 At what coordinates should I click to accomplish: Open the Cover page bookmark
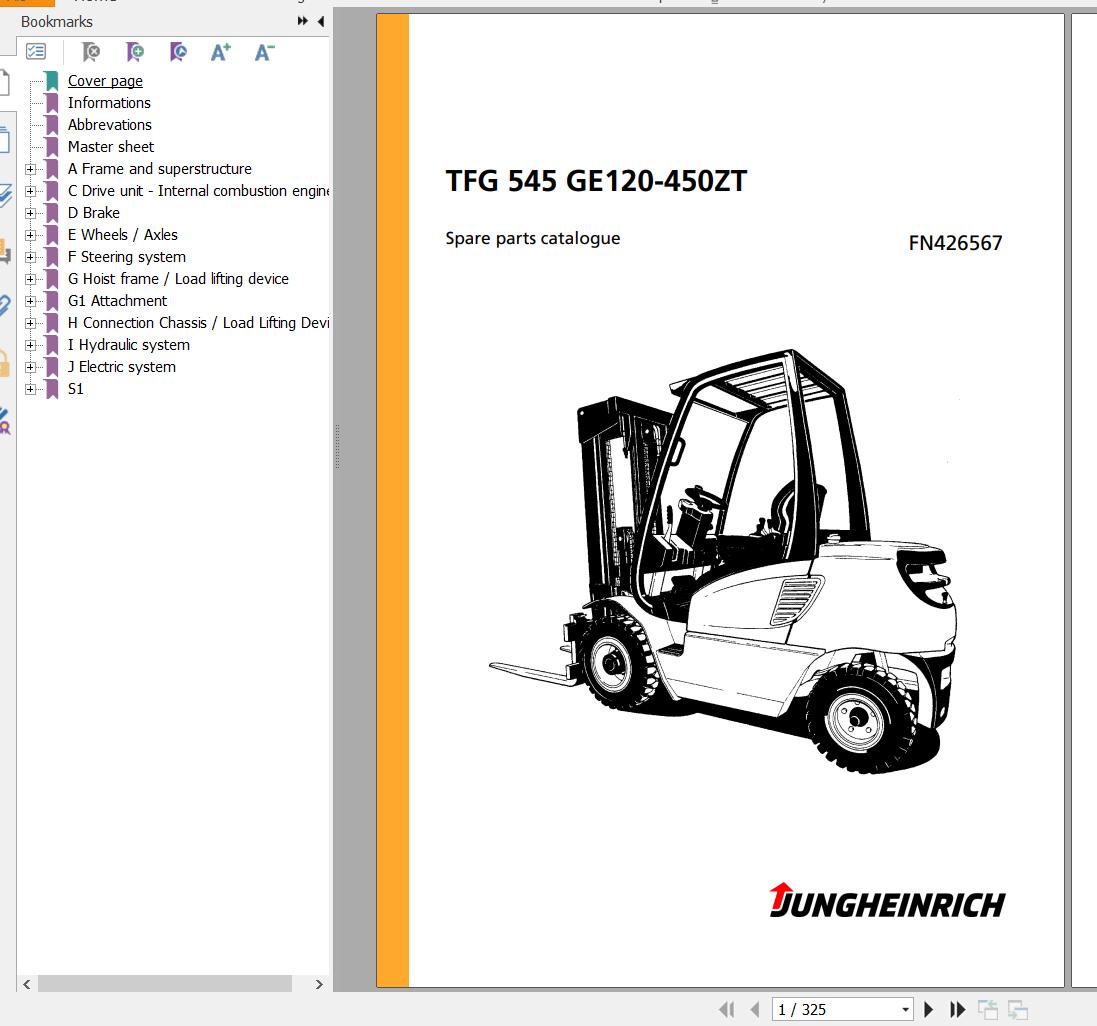click(x=105, y=81)
